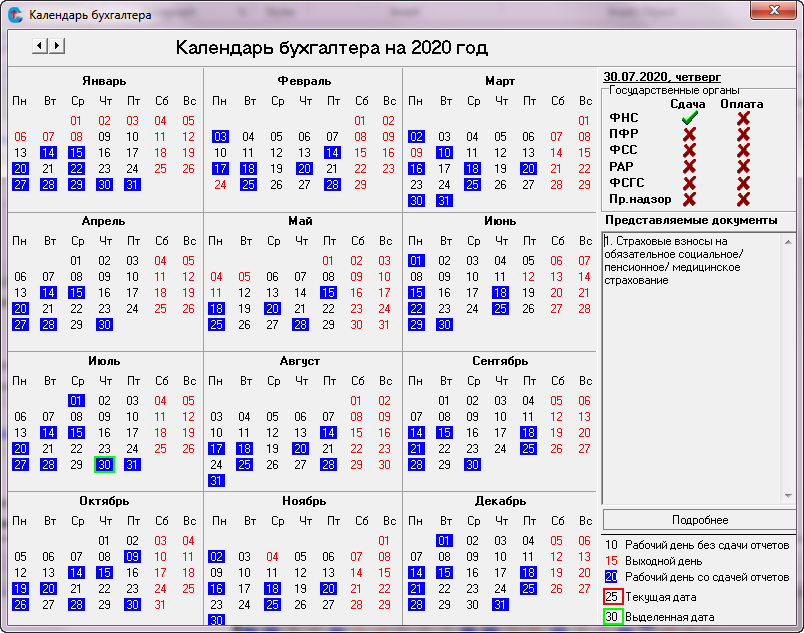Click the РАР Сдача red cross icon
This screenshot has height=633, width=804.
point(689,167)
